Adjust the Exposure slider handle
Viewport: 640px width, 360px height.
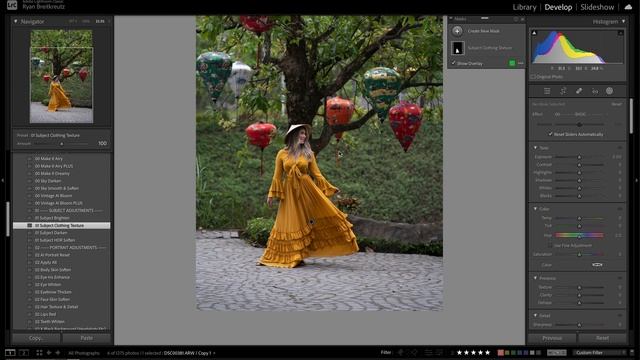pyautogui.click(x=579, y=157)
